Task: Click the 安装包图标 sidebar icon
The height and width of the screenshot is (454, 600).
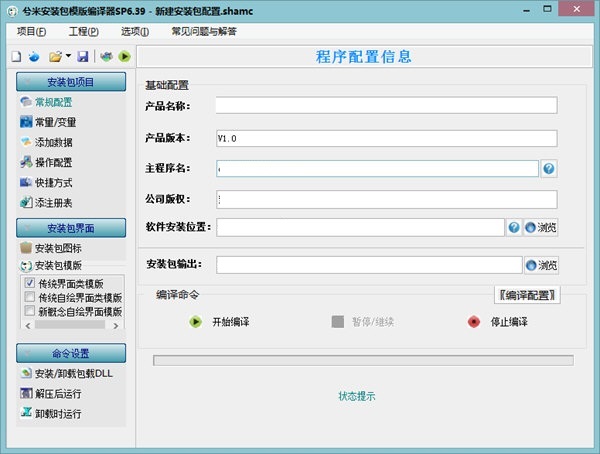Action: (26, 248)
